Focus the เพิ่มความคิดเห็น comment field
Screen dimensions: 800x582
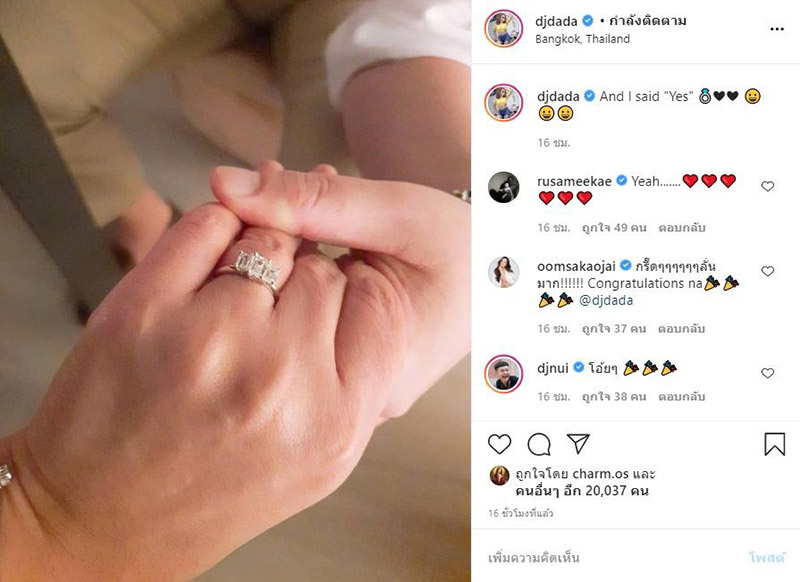click(x=612, y=558)
